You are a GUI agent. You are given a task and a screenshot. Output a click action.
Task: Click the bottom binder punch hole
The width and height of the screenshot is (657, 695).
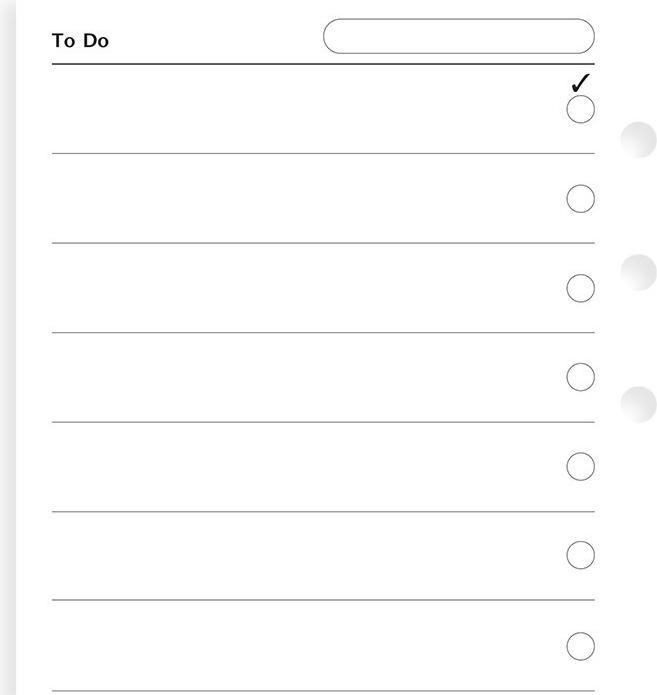[638, 405]
